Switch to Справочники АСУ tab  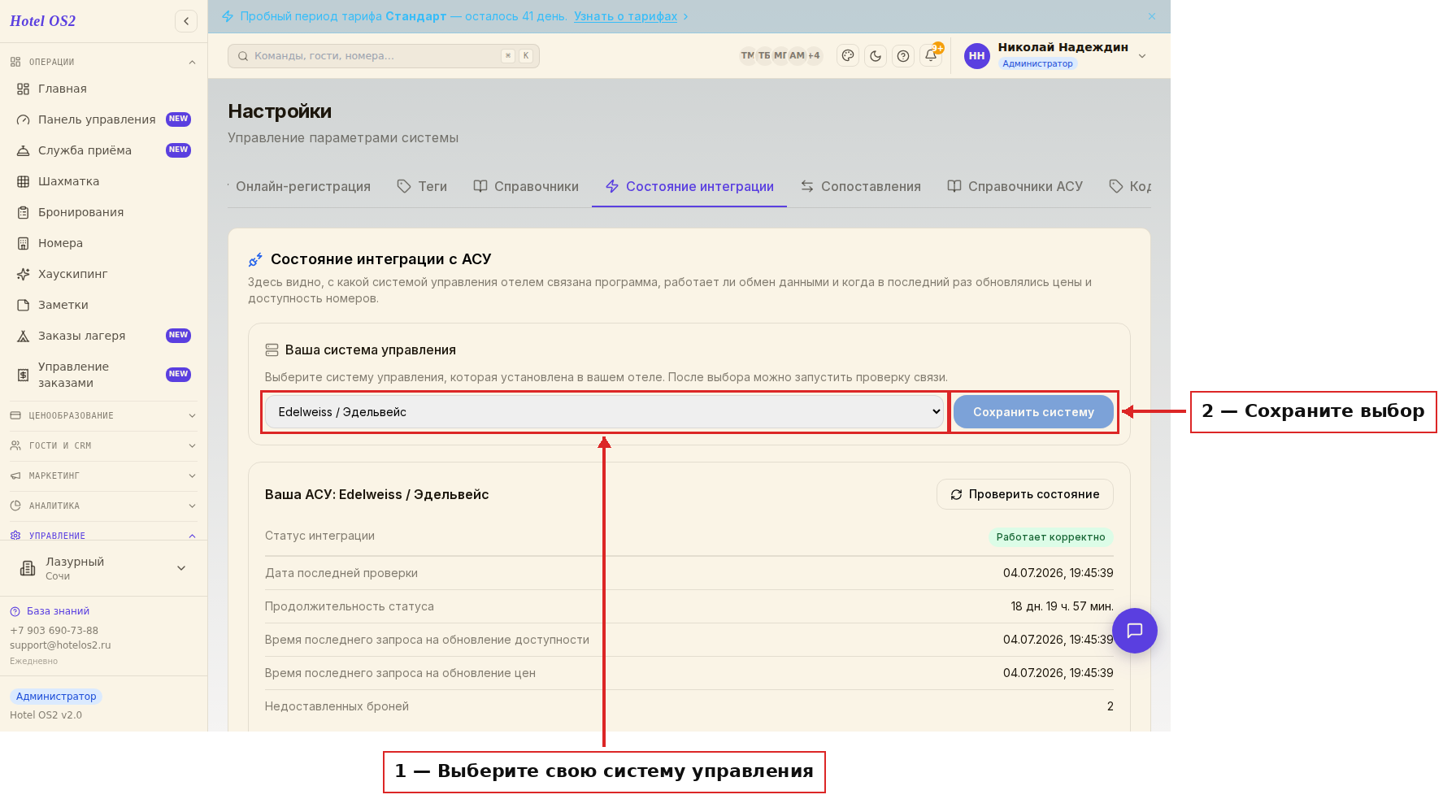click(x=1015, y=186)
